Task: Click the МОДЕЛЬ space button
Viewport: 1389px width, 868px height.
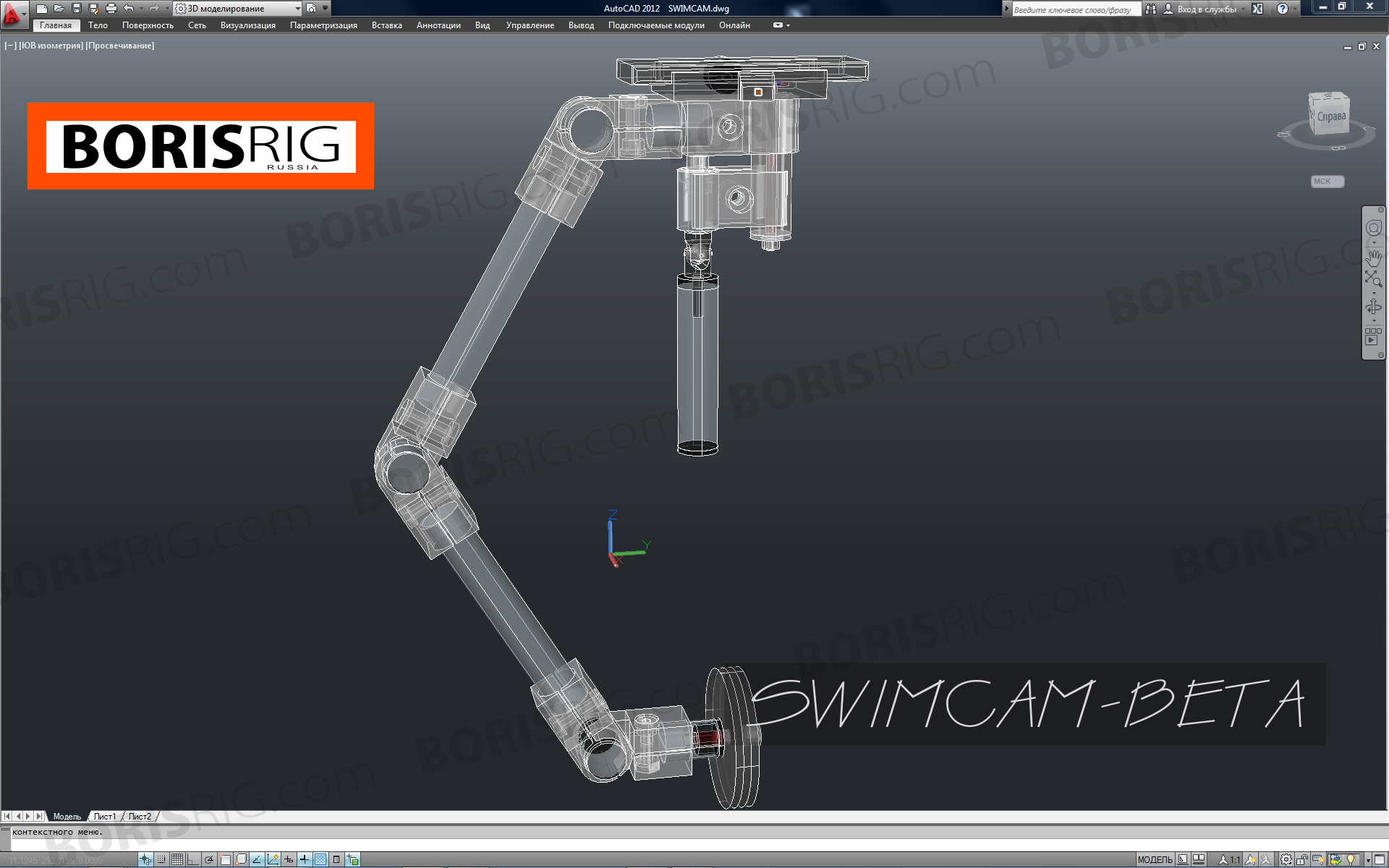Action: click(x=1155, y=860)
